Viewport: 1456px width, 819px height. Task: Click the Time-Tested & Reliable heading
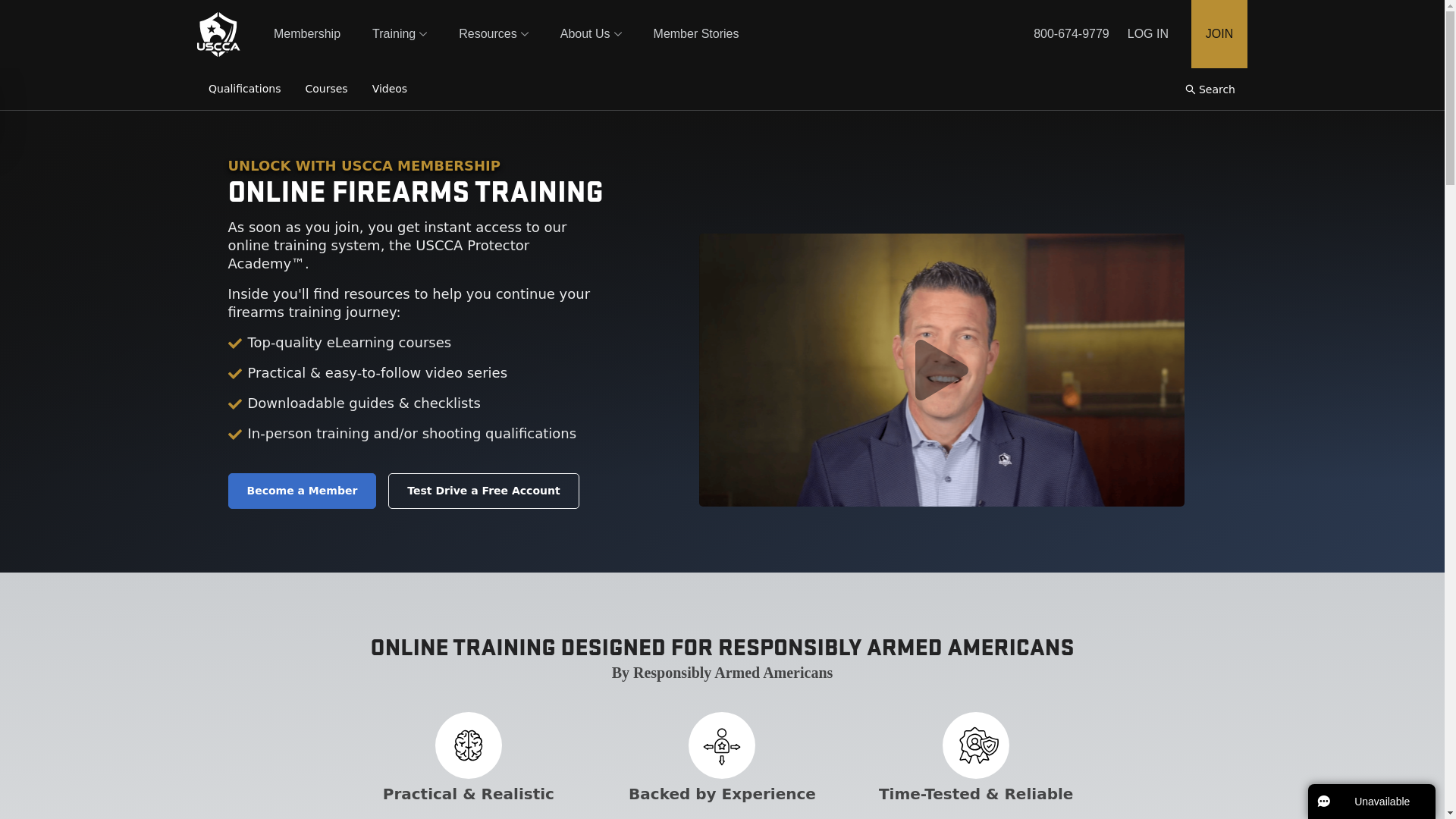tap(975, 794)
